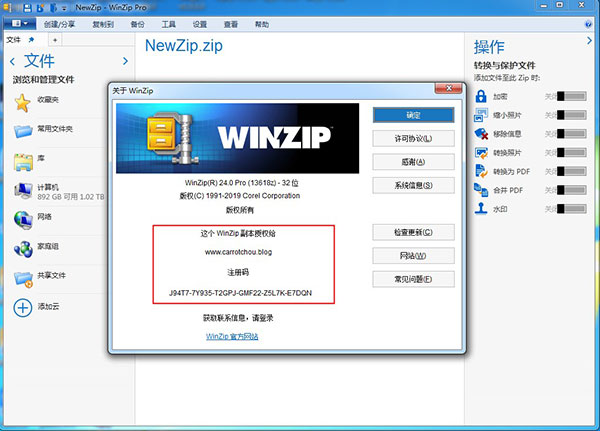
Task: Click the help question mark icon
Action: coord(588,24)
